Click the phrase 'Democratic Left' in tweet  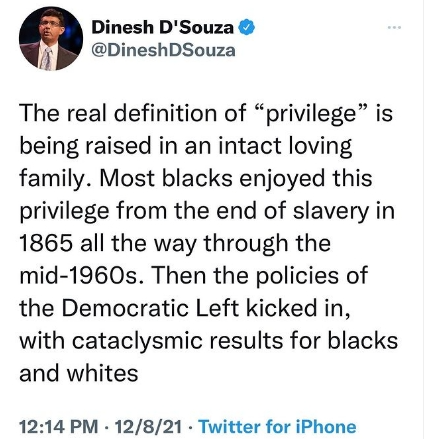(x=150, y=308)
